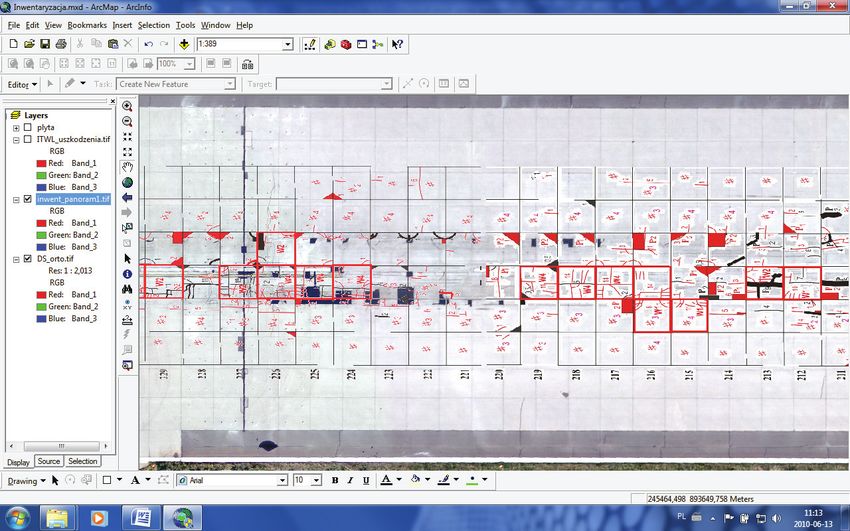Image resolution: width=850 pixels, height=531 pixels.
Task: Click the Red Band_1 swatch under DS_orto.tif
Action: (x=41, y=295)
